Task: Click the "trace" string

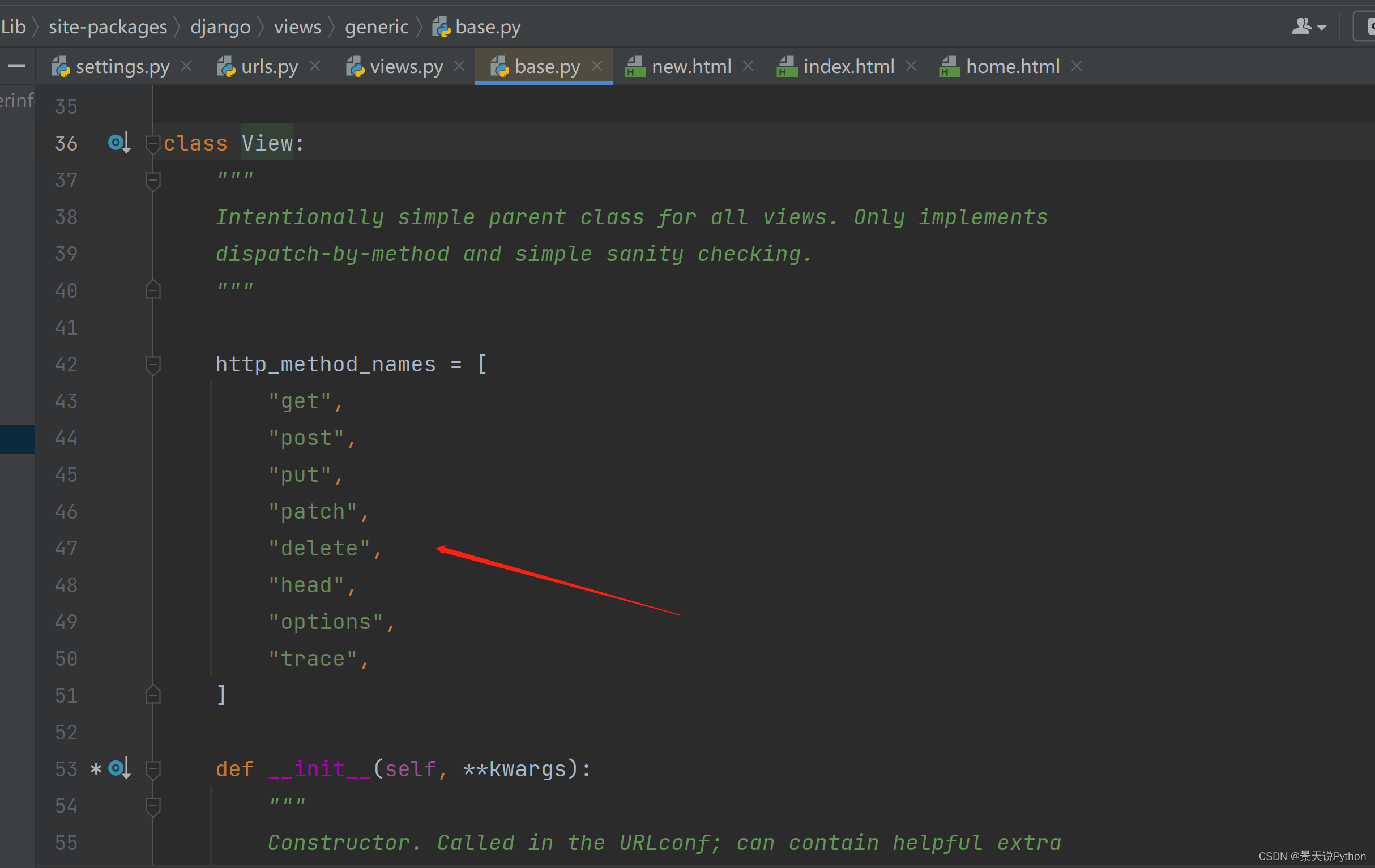Action: 313,659
